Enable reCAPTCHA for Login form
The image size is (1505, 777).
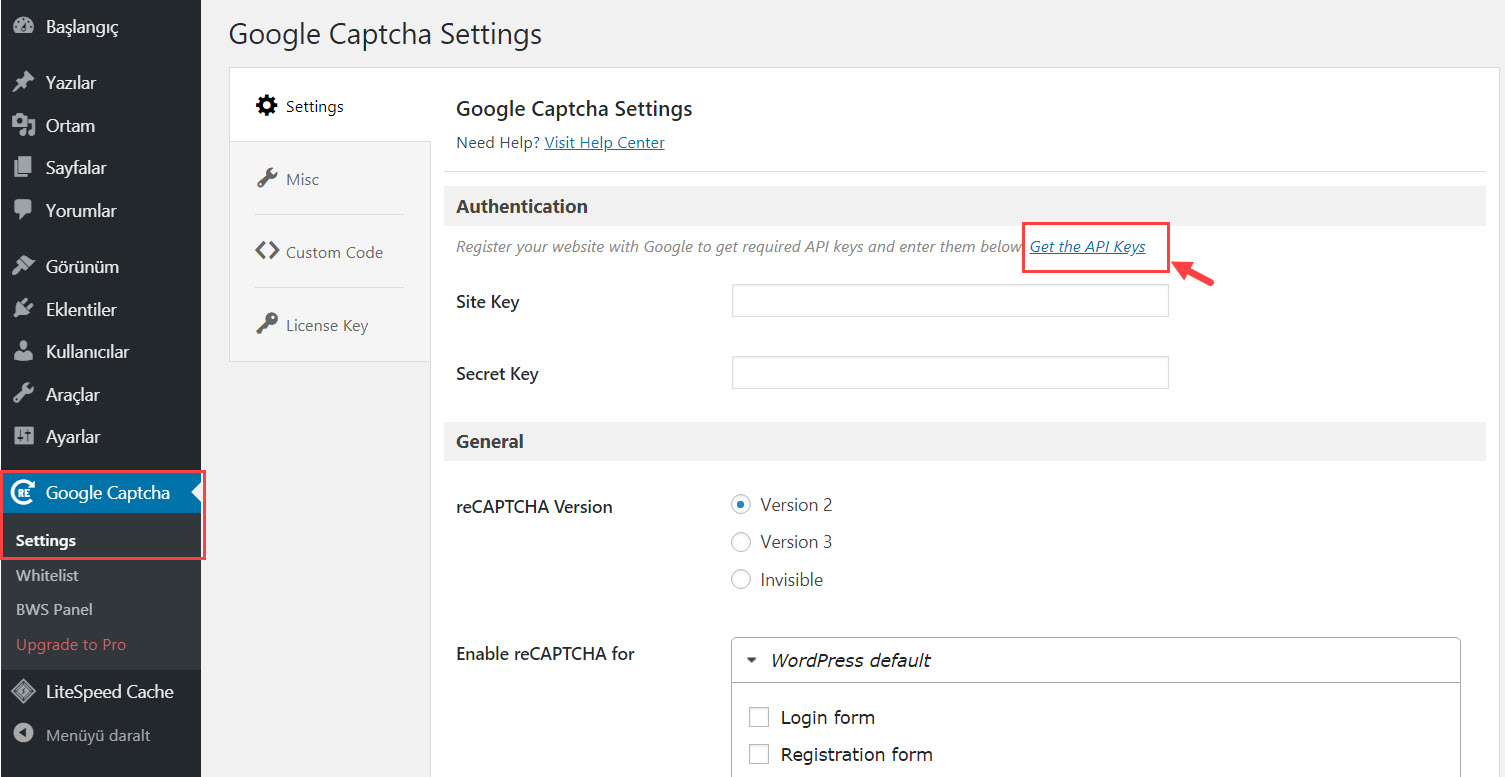[x=759, y=717]
